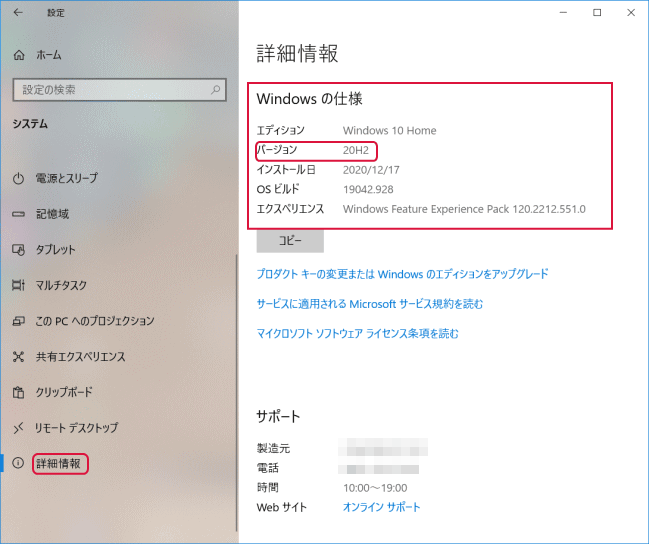Click the 詳細情報 info circle icon

click(x=18, y=463)
